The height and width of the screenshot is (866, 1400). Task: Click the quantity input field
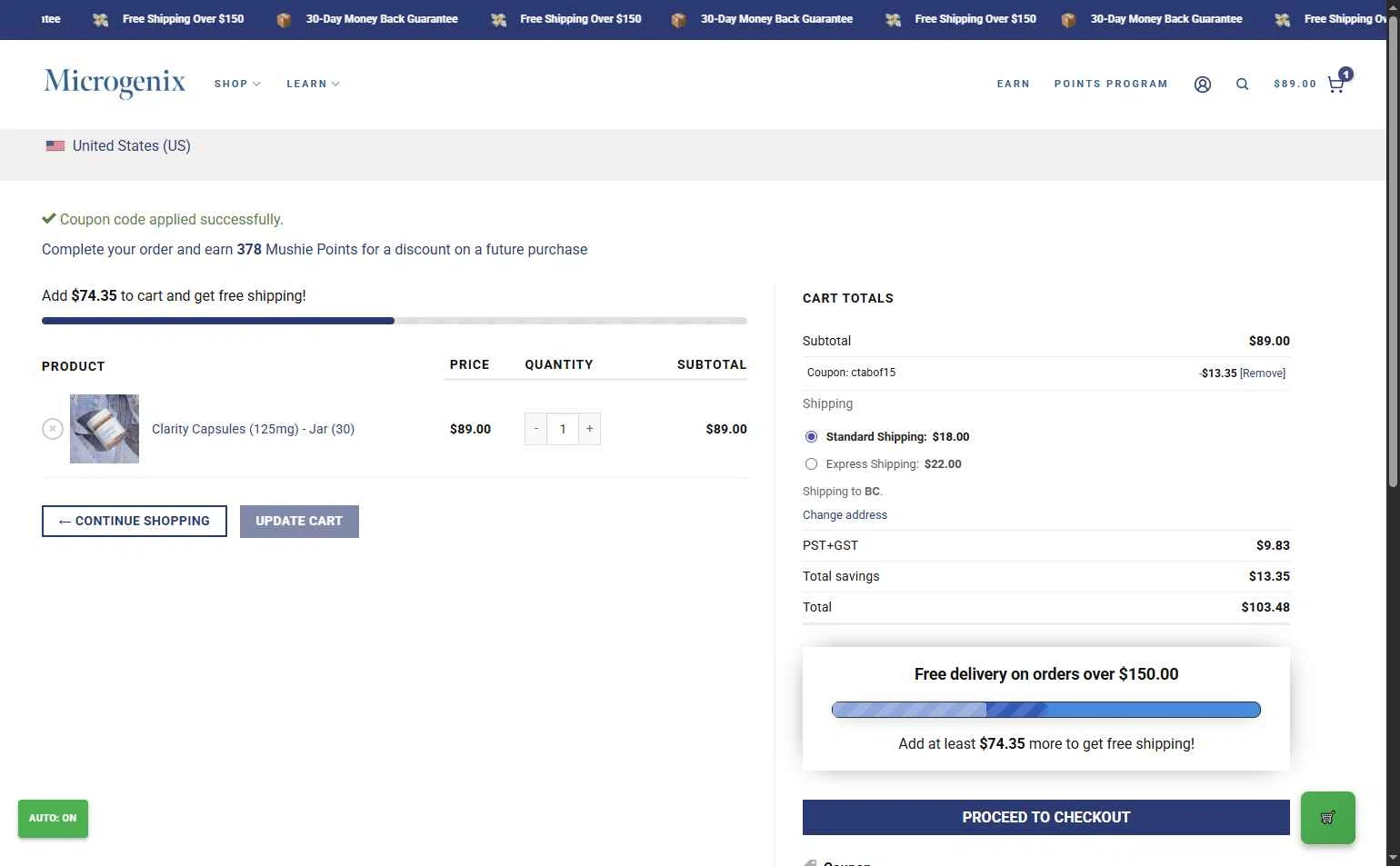[563, 429]
